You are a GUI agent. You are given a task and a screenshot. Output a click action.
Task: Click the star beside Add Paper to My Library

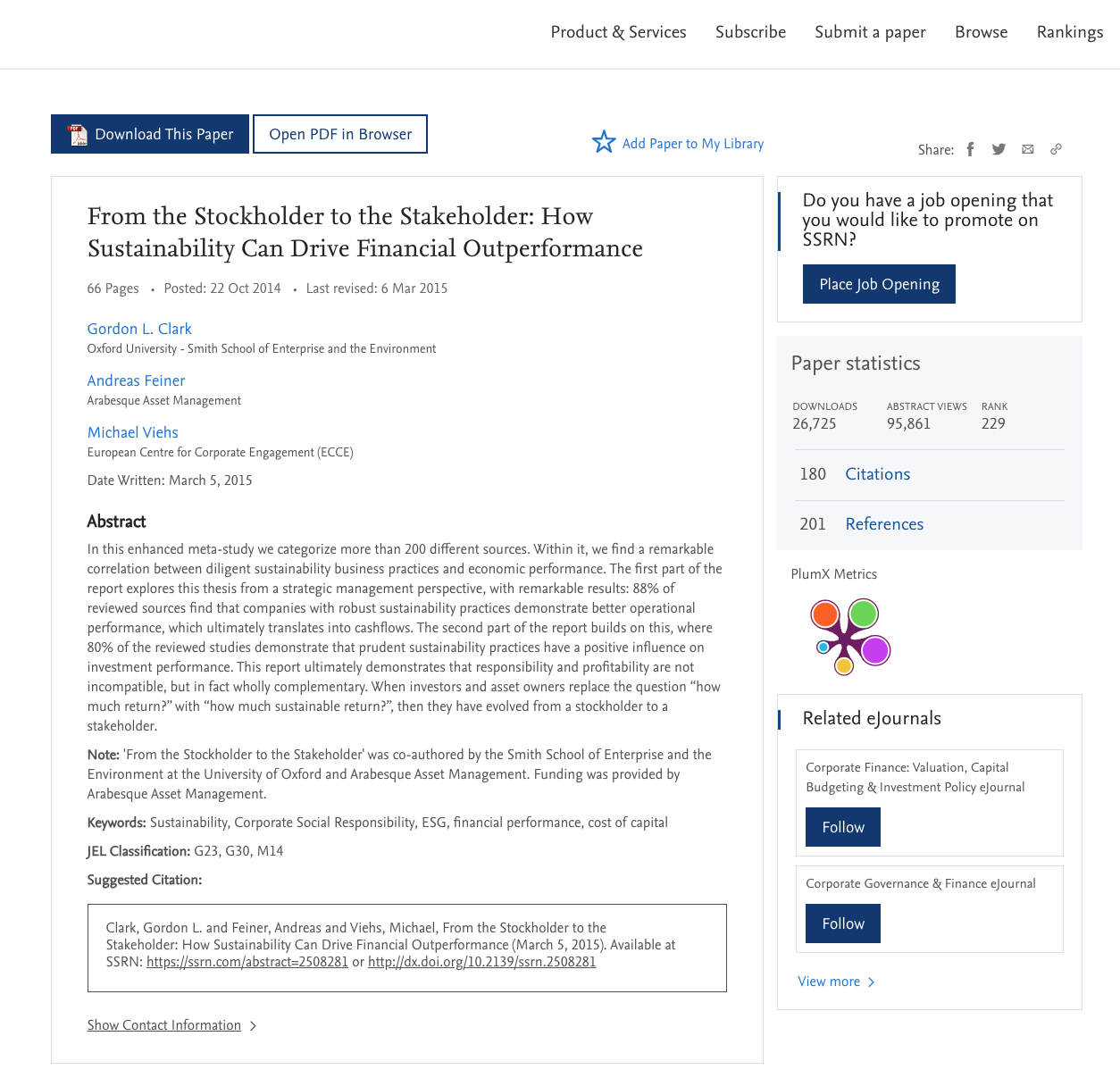coord(604,142)
